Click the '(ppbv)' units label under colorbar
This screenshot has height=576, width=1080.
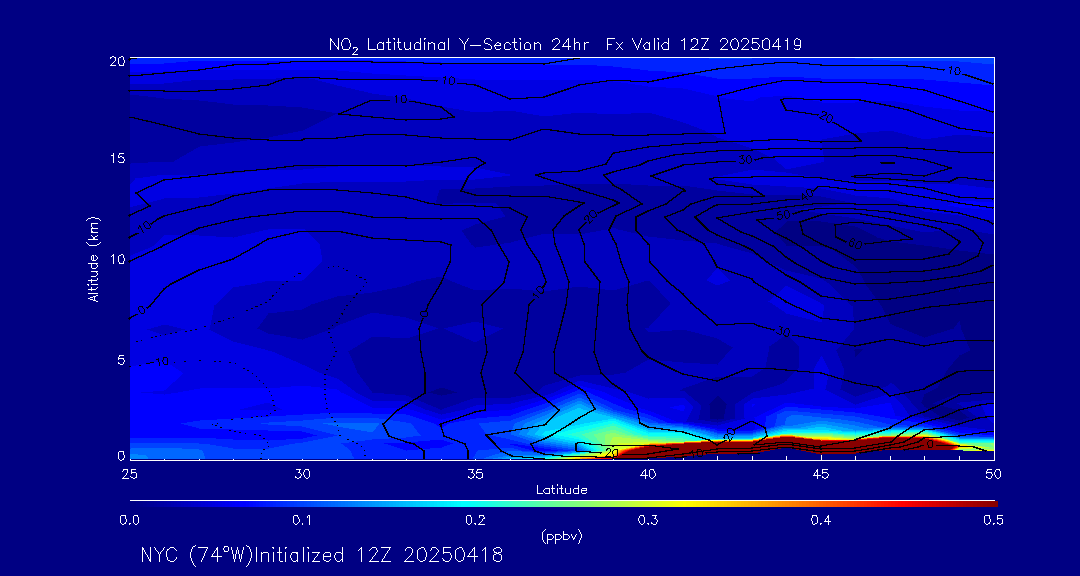[x=562, y=537]
